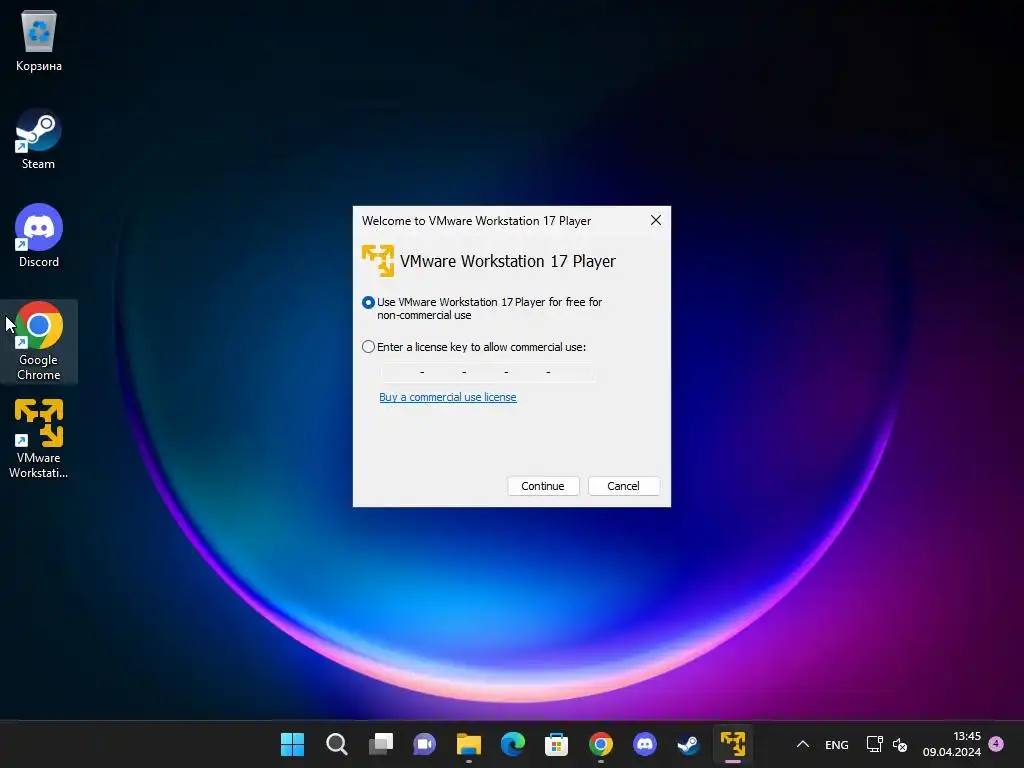Select the Google Chrome desktop shortcut
The height and width of the screenshot is (768, 1024).
(x=39, y=342)
